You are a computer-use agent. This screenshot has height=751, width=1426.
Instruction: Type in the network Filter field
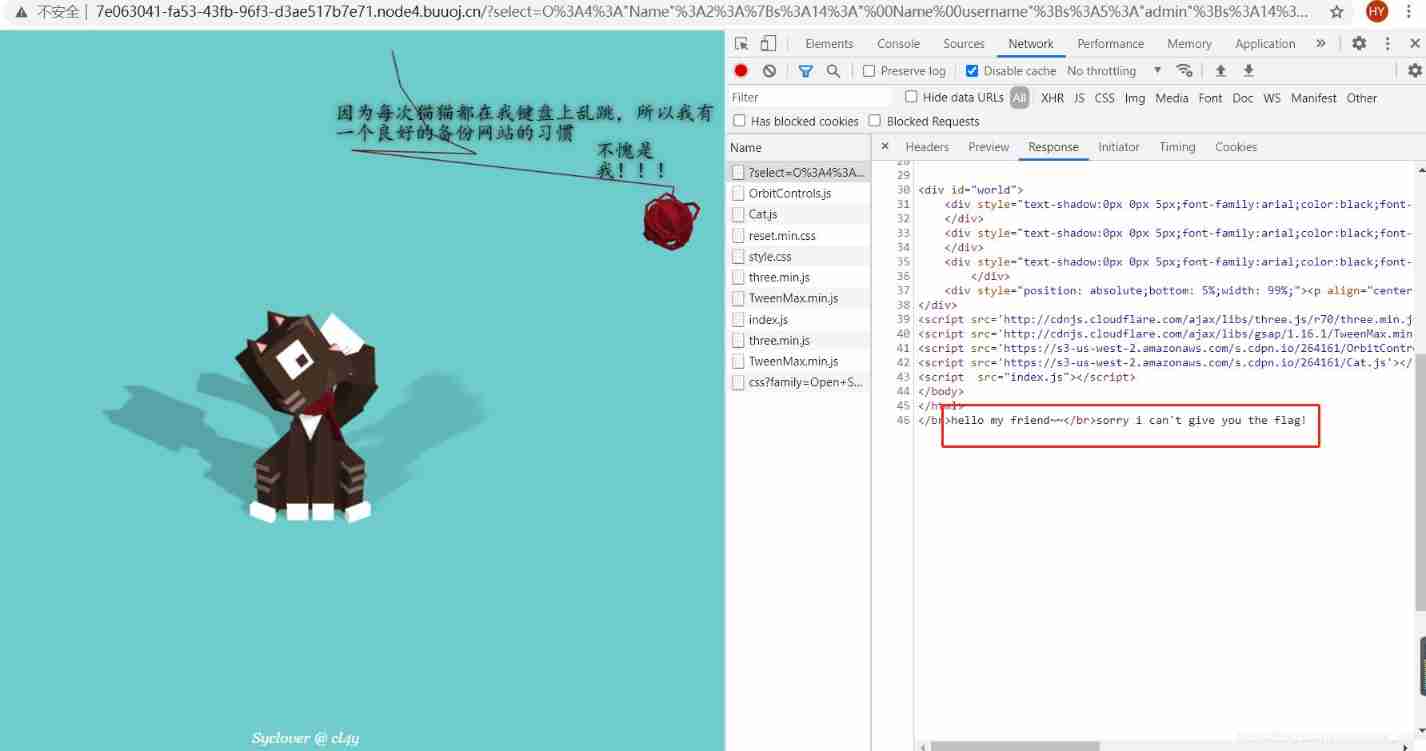coord(810,97)
